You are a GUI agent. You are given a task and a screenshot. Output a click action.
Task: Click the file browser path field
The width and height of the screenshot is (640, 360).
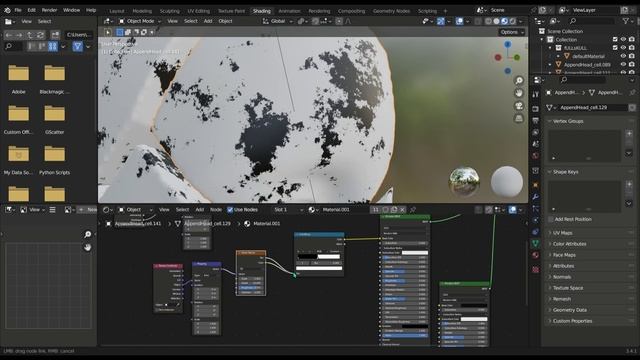click(x=78, y=35)
